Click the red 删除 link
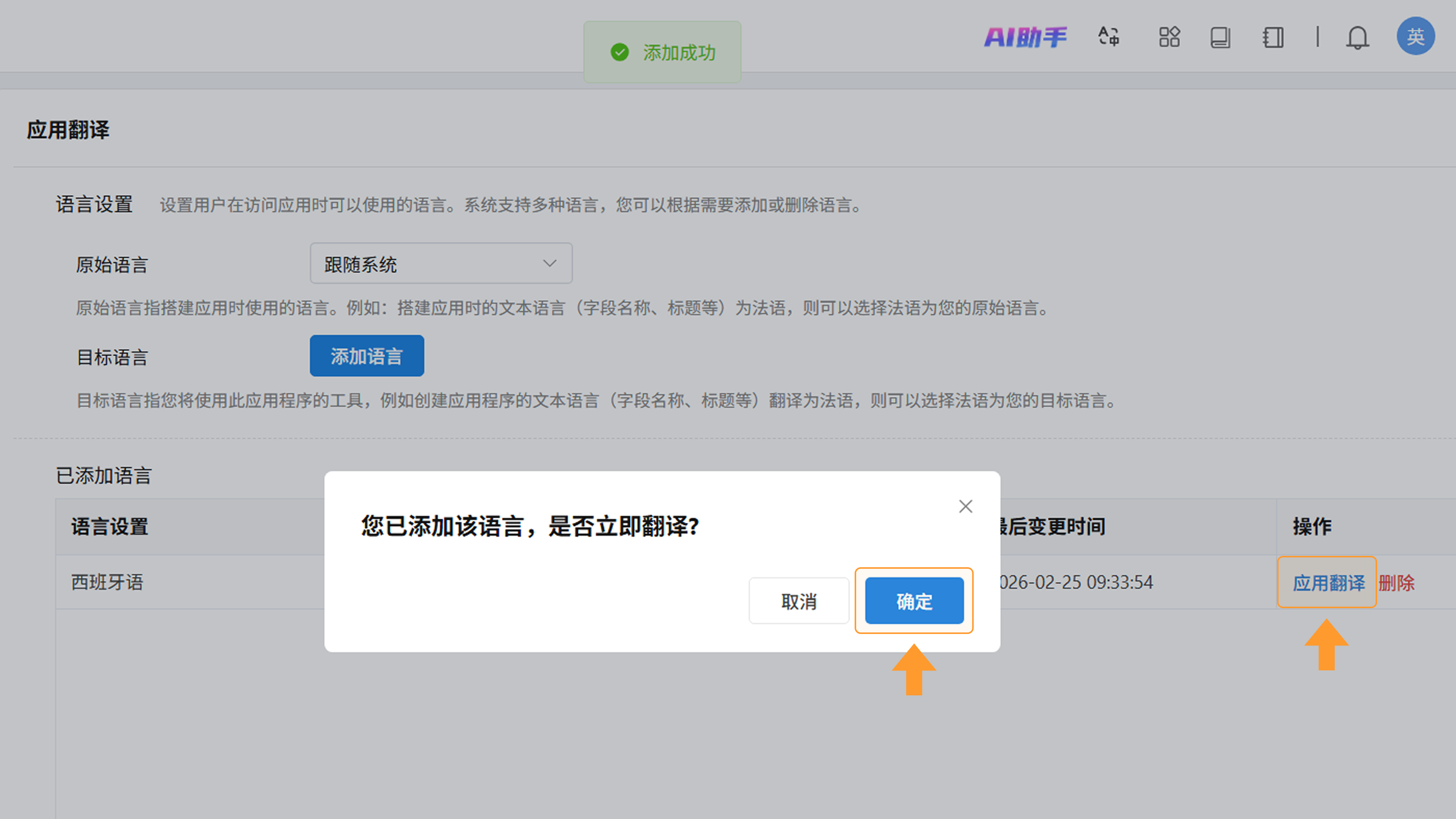Image resolution: width=1456 pixels, height=819 pixels. 1396,582
